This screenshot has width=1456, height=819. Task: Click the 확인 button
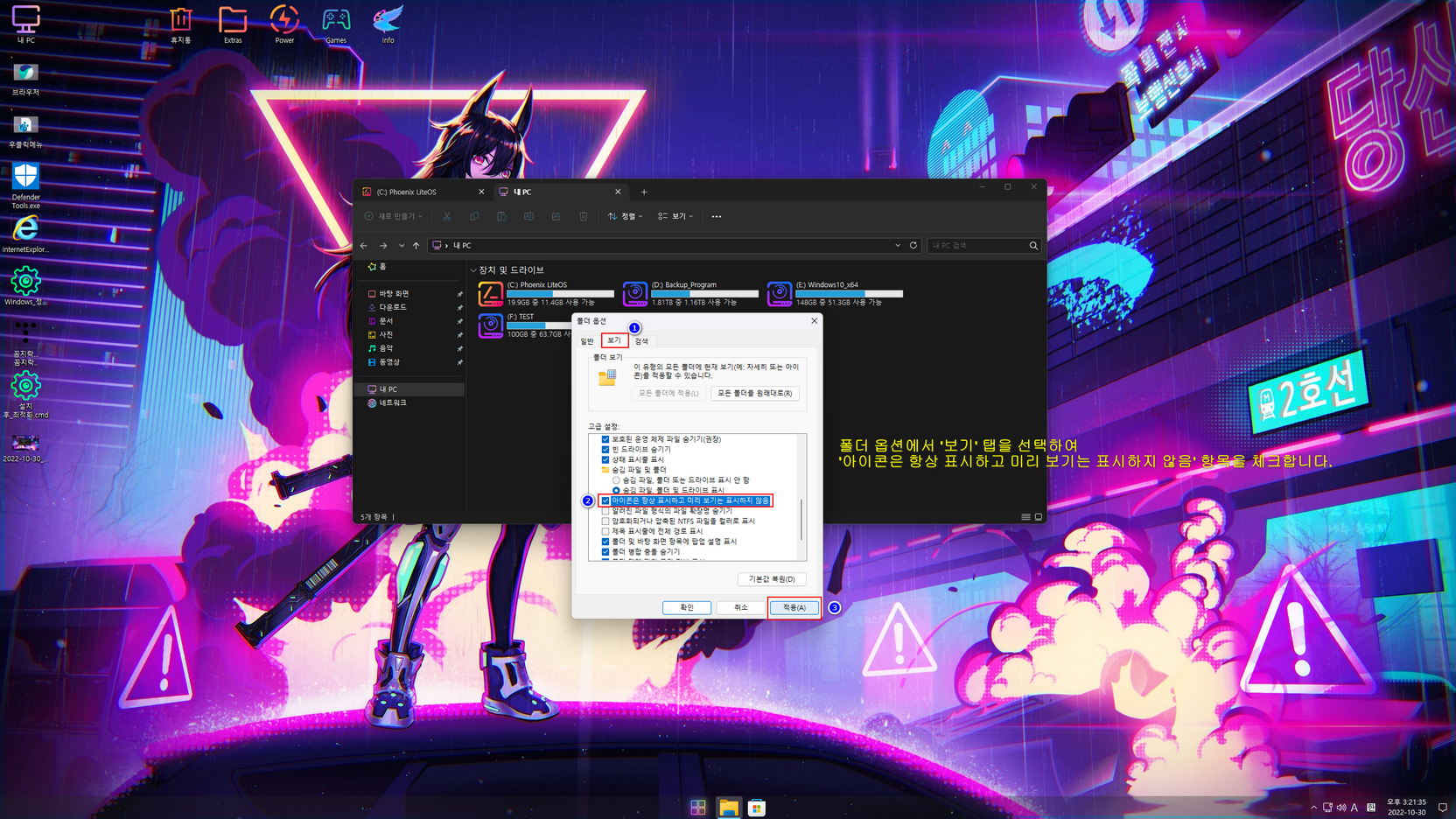click(x=687, y=607)
